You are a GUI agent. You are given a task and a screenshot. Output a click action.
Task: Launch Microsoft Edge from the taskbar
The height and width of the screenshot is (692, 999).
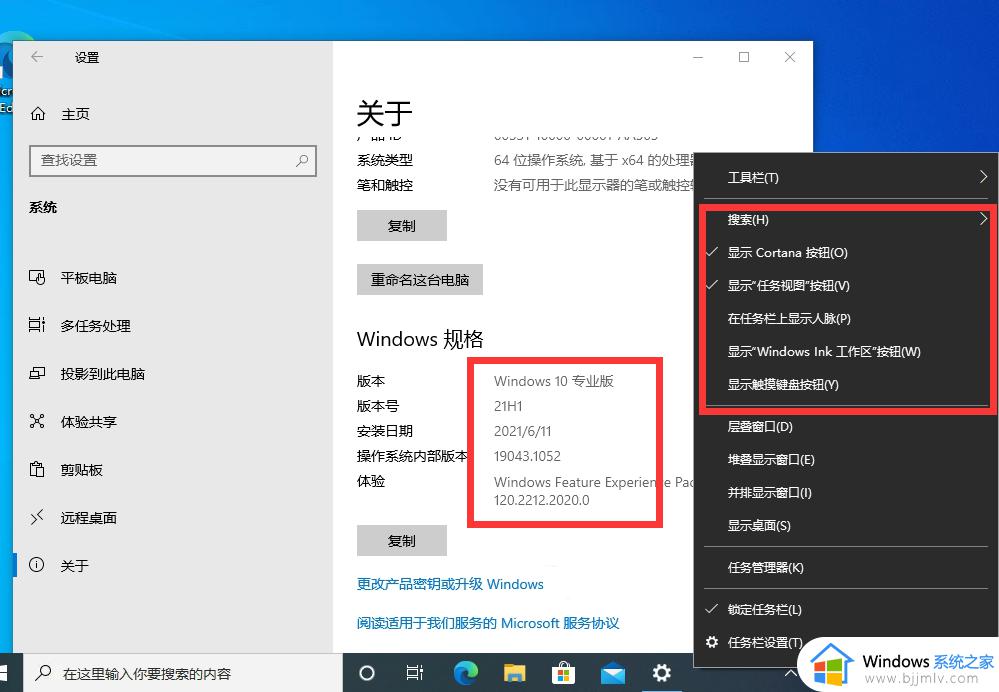(x=466, y=673)
